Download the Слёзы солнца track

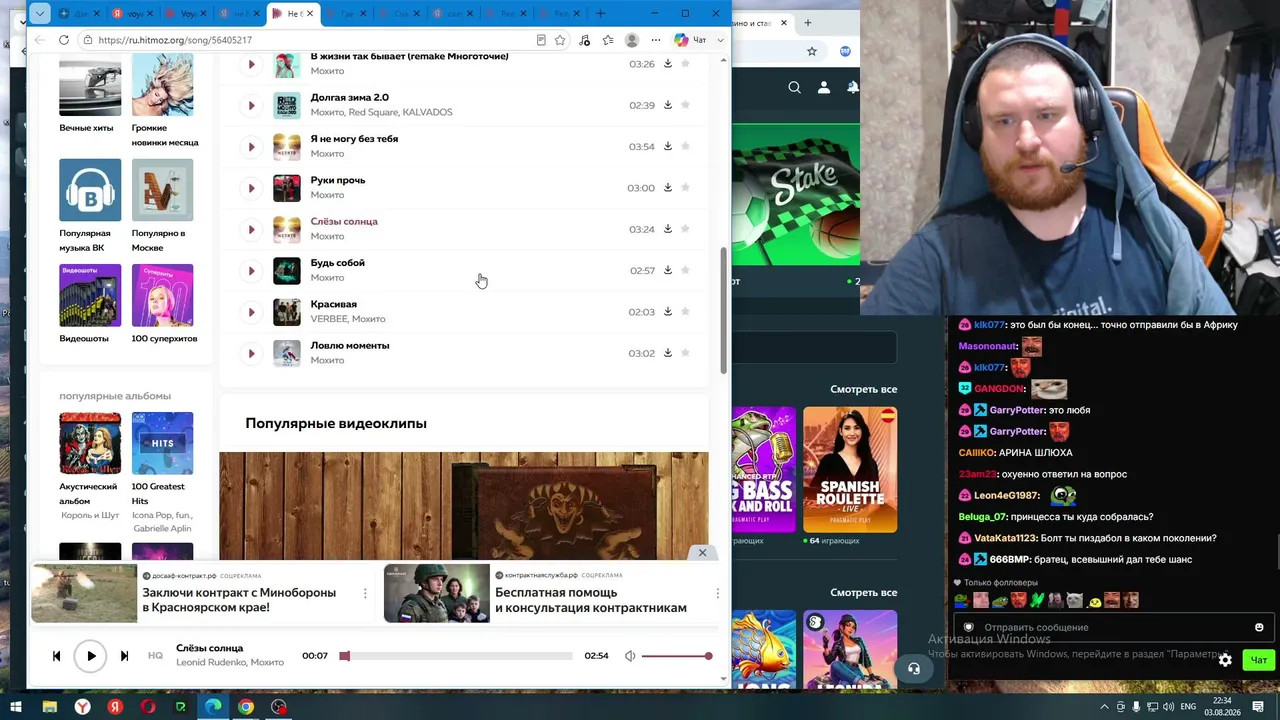coord(668,229)
